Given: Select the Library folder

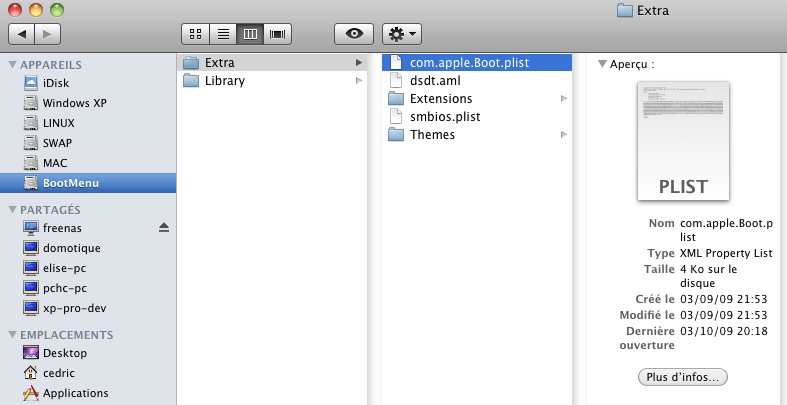Looking at the screenshot, I should coord(272,81).
